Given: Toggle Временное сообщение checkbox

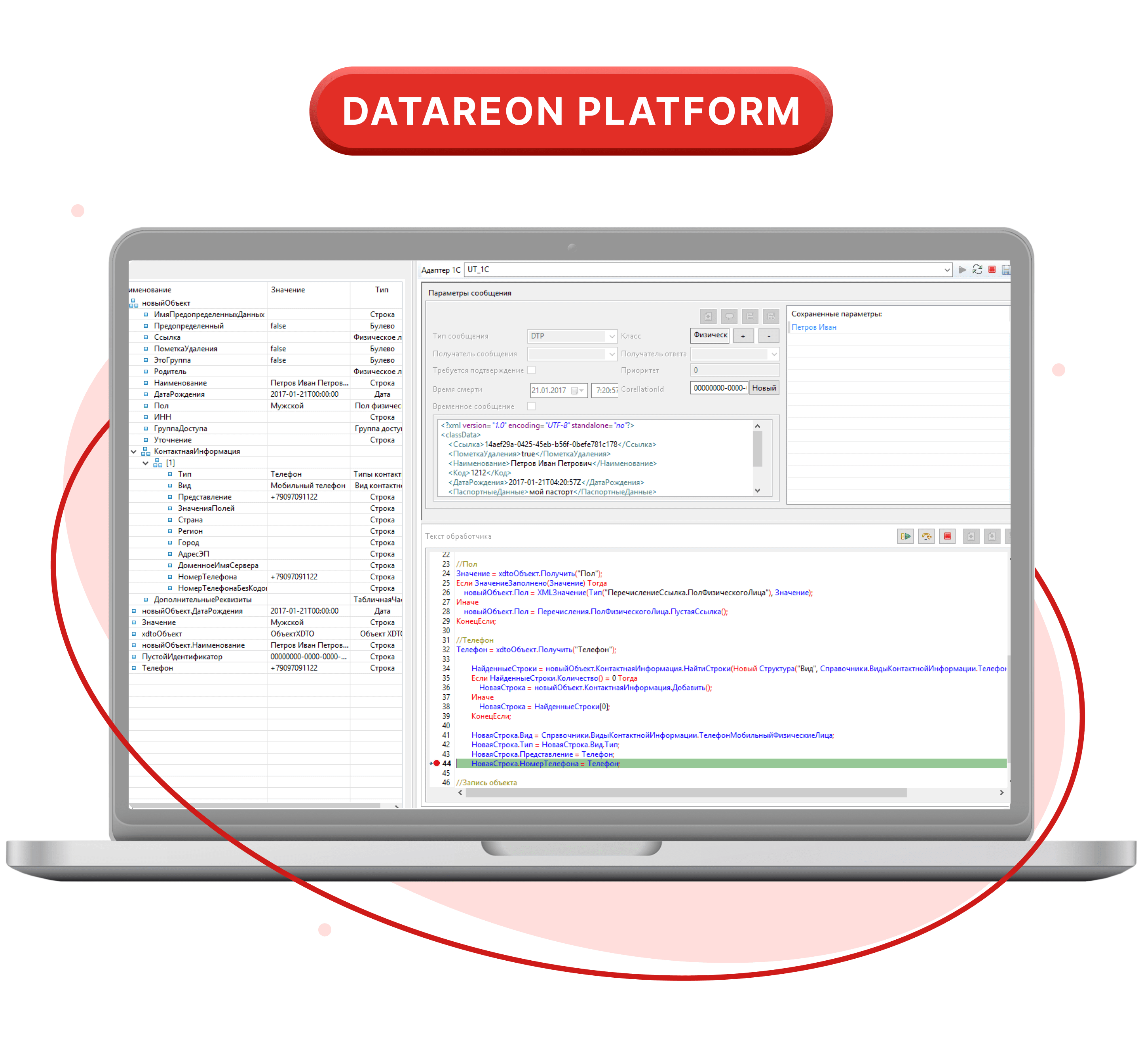Looking at the screenshot, I should point(531,406).
